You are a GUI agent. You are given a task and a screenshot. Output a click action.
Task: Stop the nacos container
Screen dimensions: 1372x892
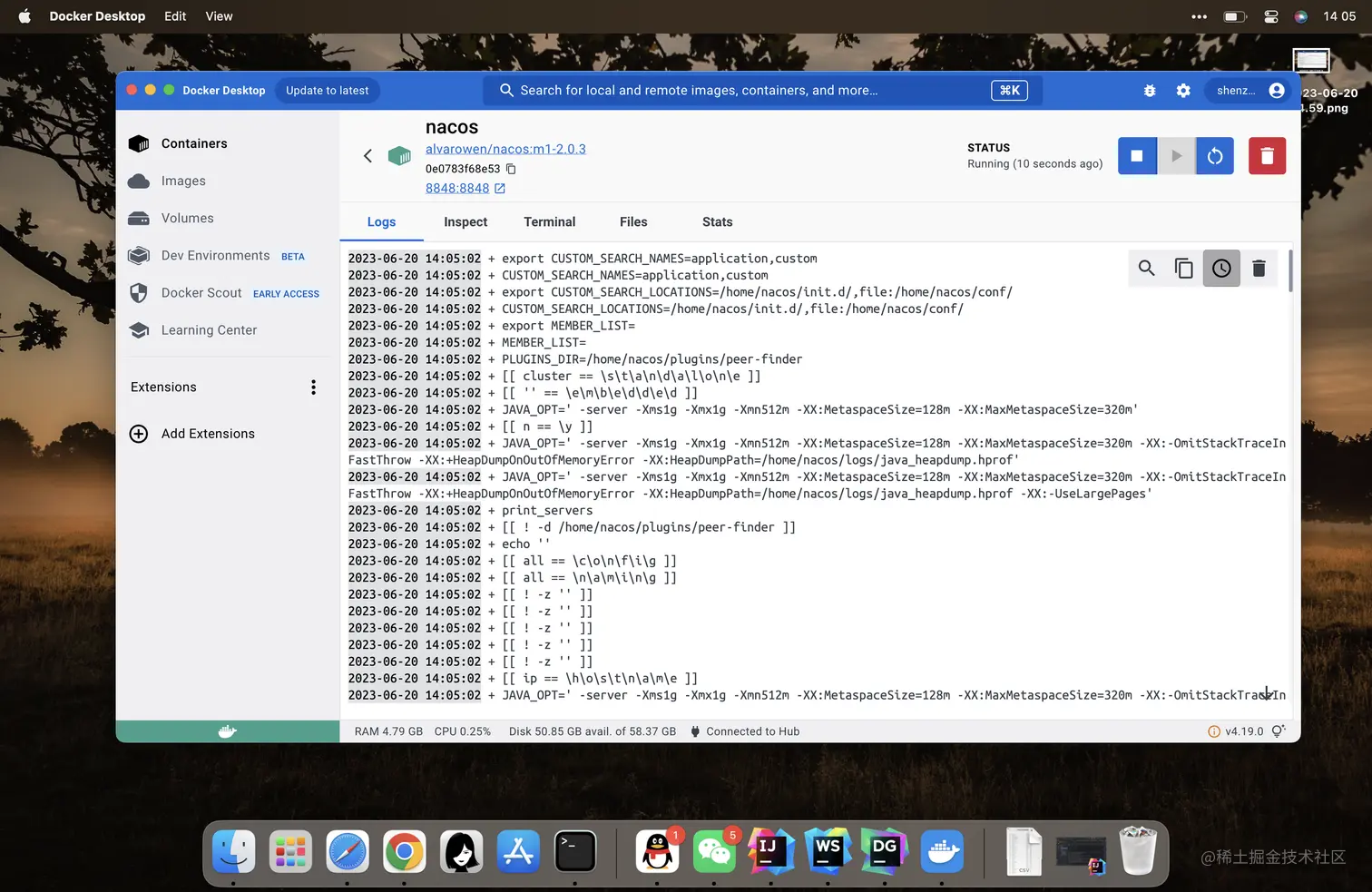click(x=1137, y=156)
